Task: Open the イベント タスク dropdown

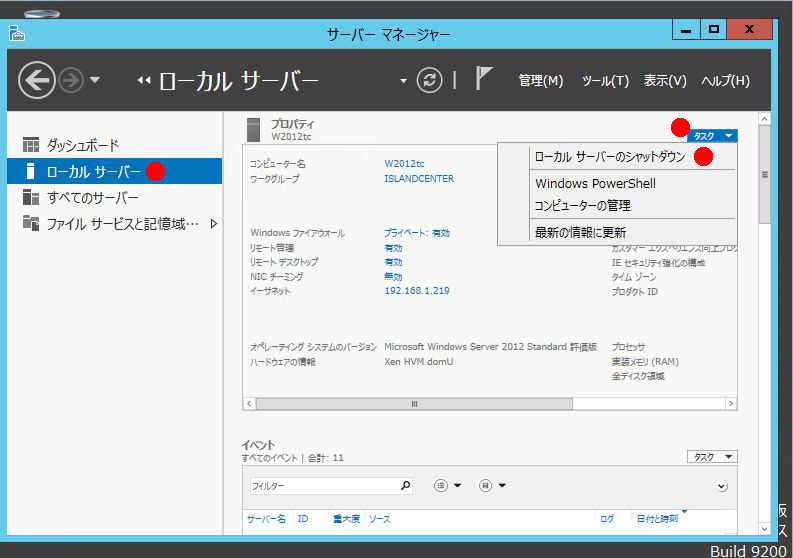Action: pyautogui.click(x=712, y=457)
